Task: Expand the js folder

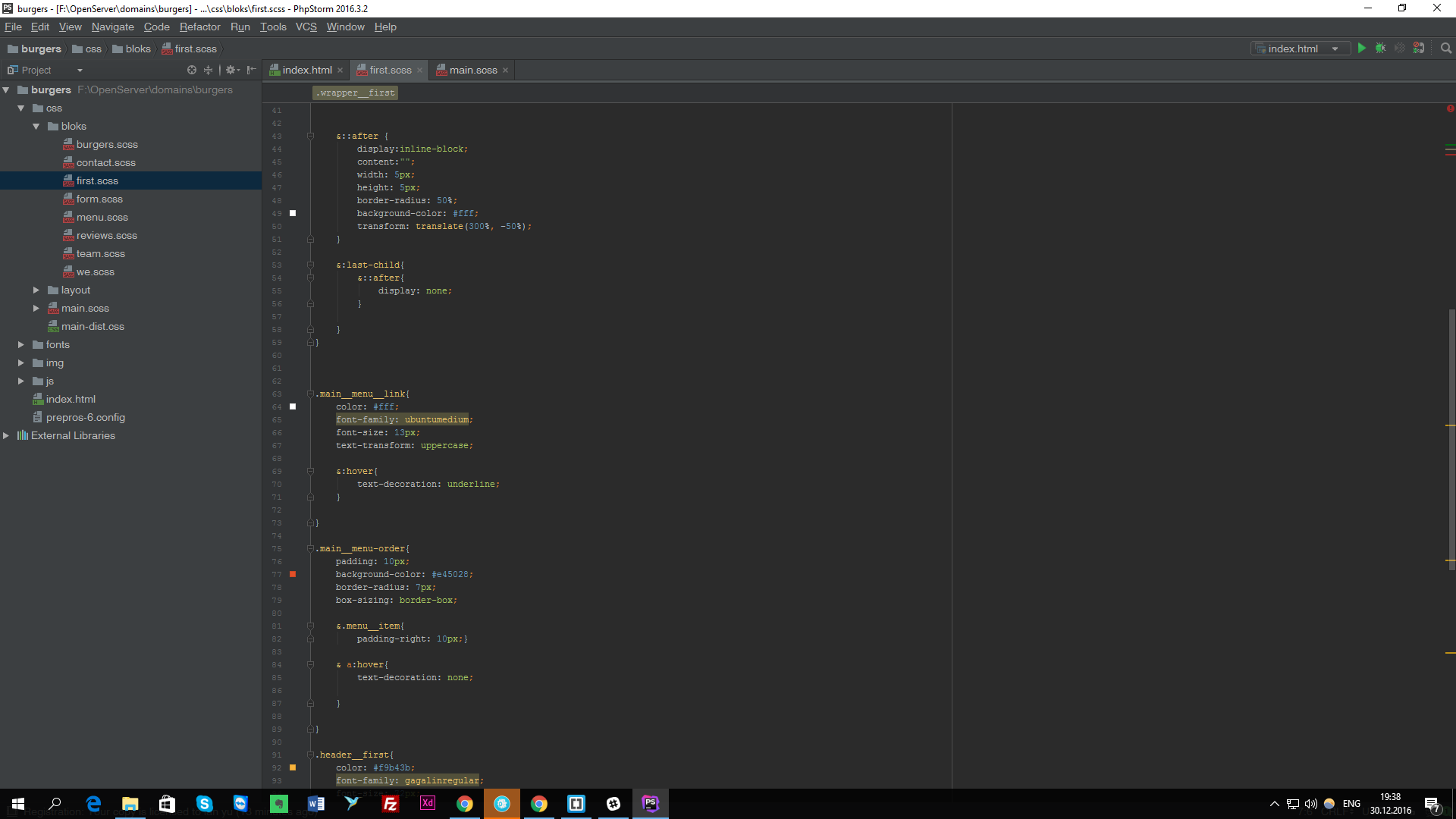Action: [21, 381]
